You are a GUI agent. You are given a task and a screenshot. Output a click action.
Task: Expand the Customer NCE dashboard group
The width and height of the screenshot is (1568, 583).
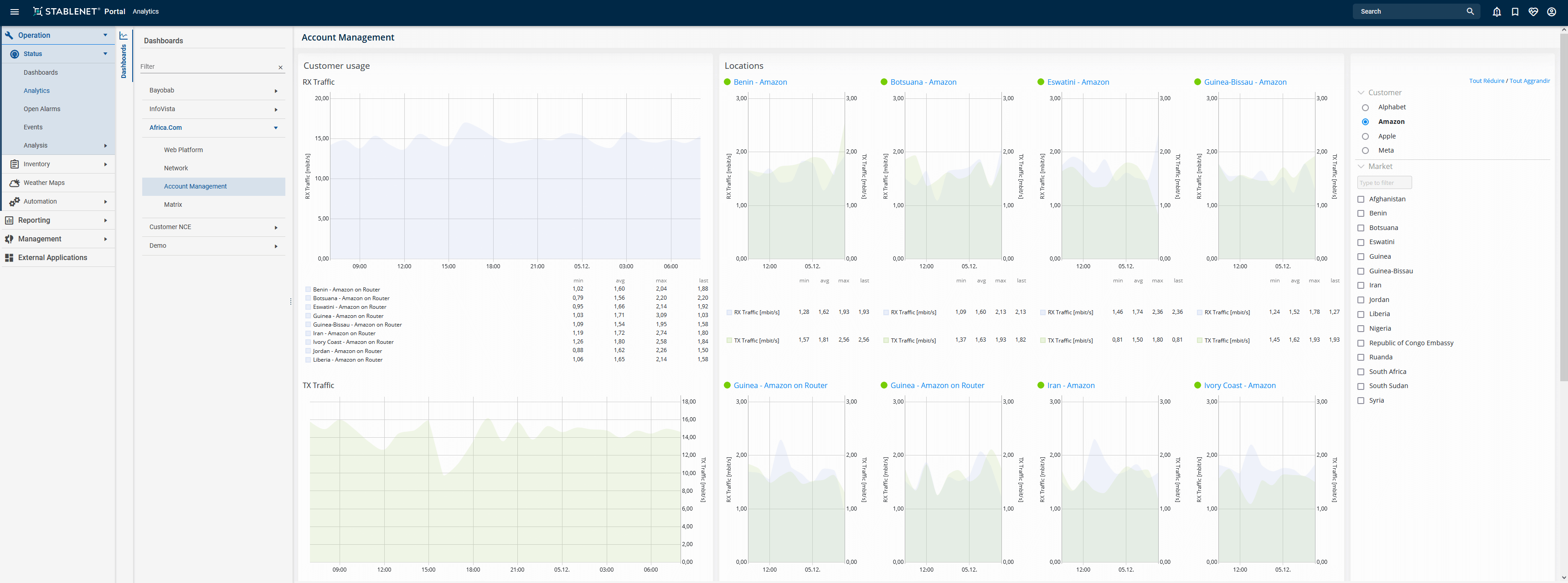pos(276,228)
